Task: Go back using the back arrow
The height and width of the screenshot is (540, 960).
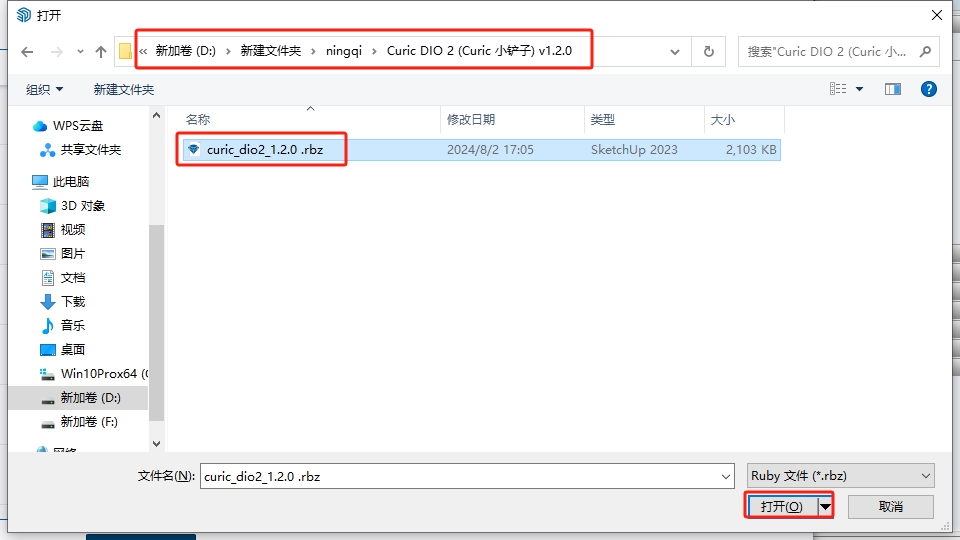Action: [x=27, y=52]
